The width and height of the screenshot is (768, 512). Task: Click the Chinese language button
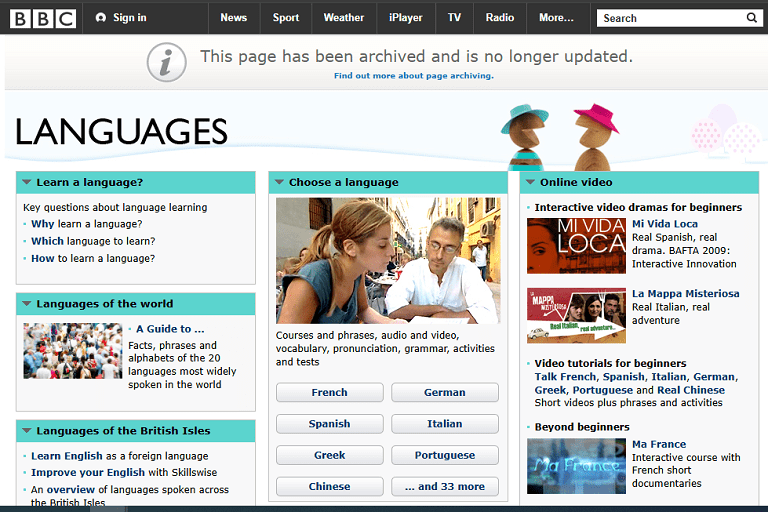(x=330, y=487)
